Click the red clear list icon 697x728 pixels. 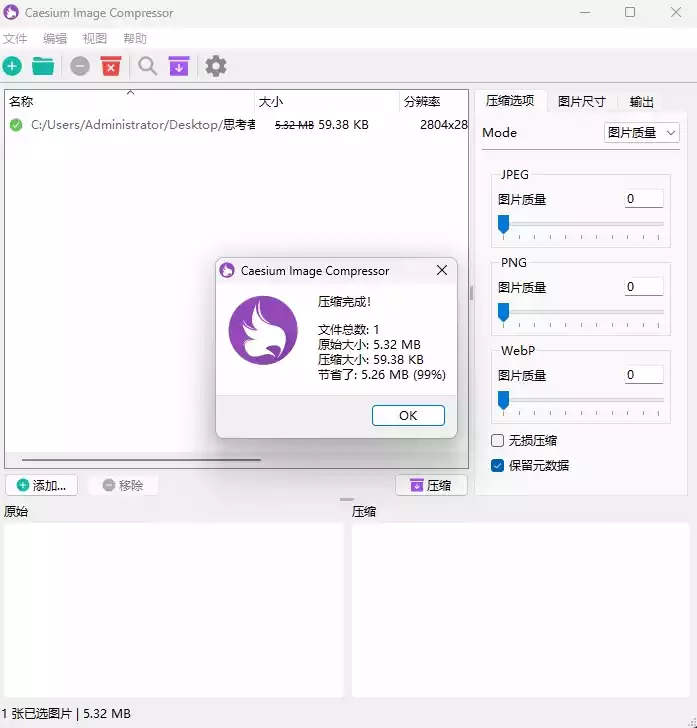(111, 67)
